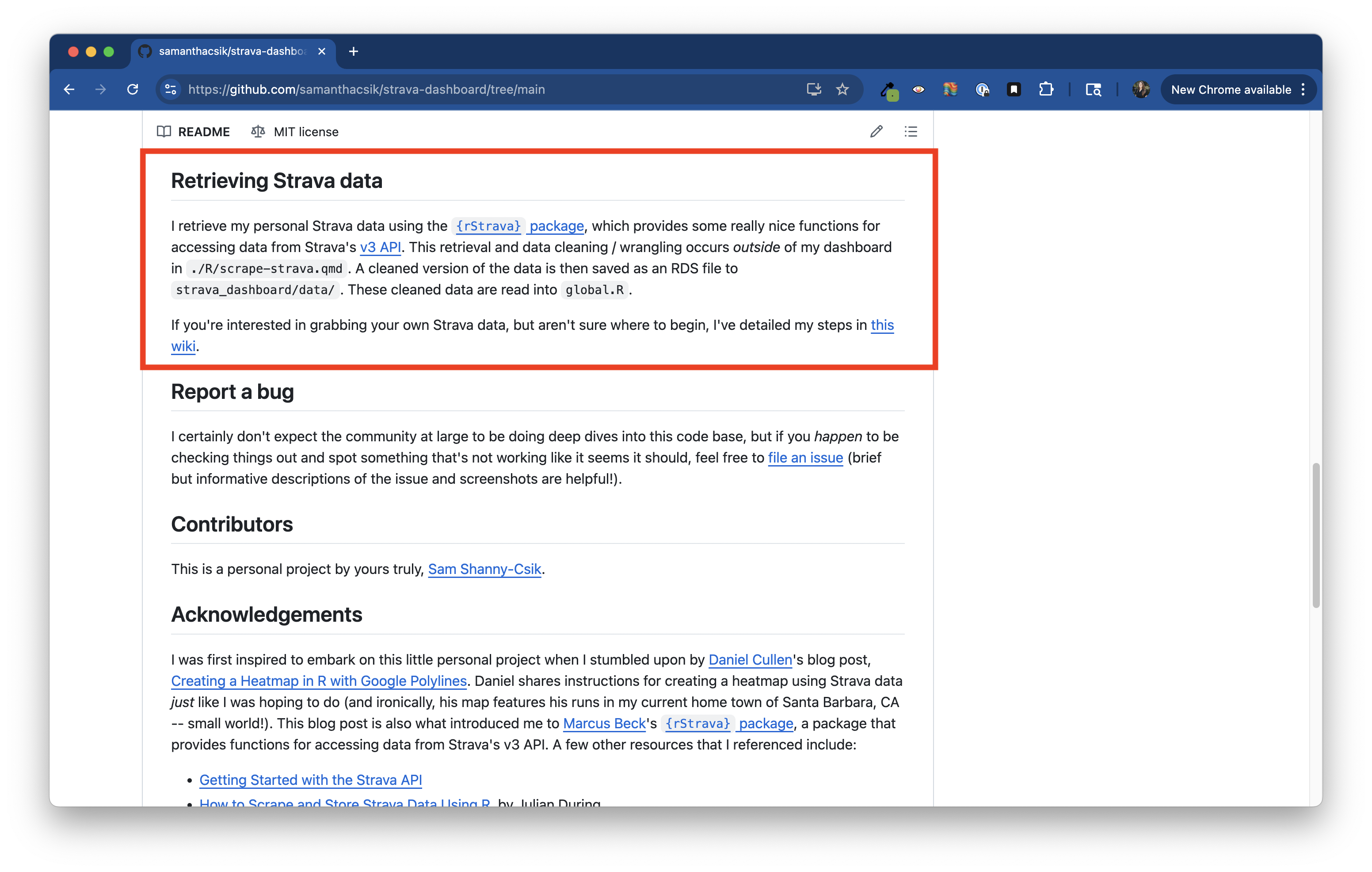The image size is (1372, 872).
Task: Open the Chrome profile avatar
Action: 1141,89
